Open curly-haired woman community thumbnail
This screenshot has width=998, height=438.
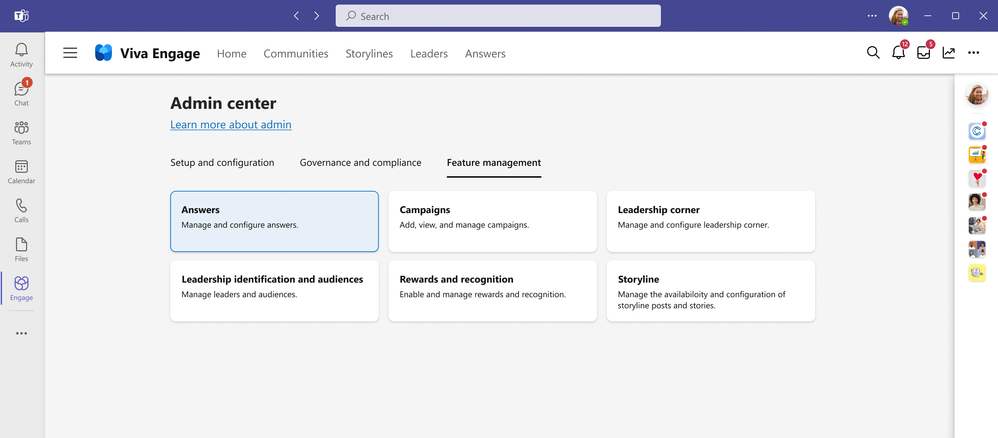(x=976, y=202)
